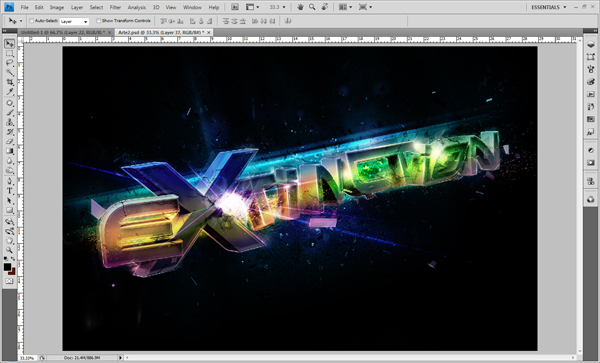The image size is (600, 363).
Task: Select the Pen tool
Action: pos(10,181)
